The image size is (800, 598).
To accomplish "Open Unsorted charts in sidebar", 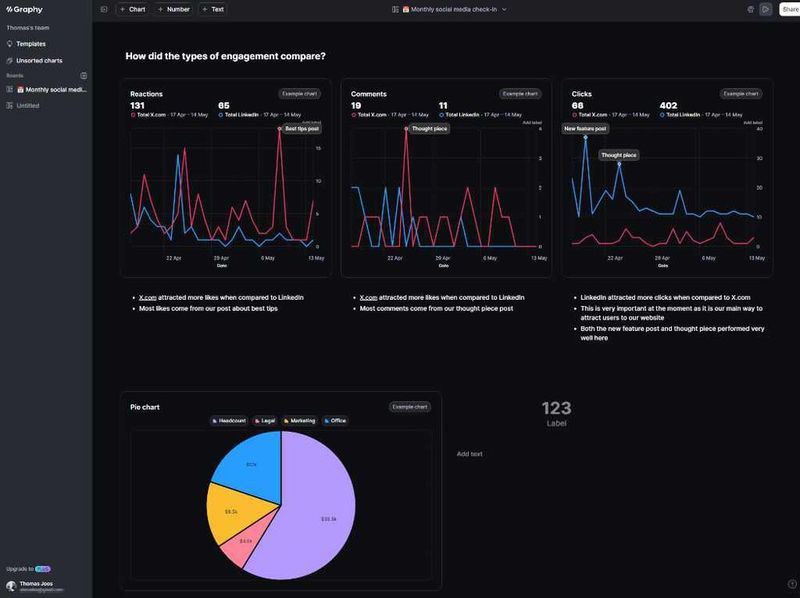I will pyautogui.click(x=39, y=61).
